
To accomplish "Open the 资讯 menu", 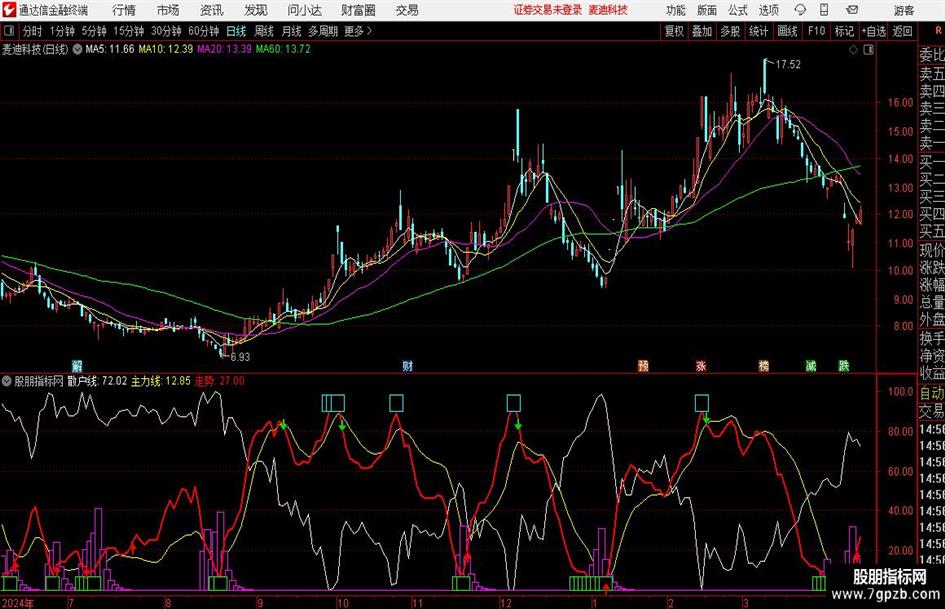I will click(212, 10).
